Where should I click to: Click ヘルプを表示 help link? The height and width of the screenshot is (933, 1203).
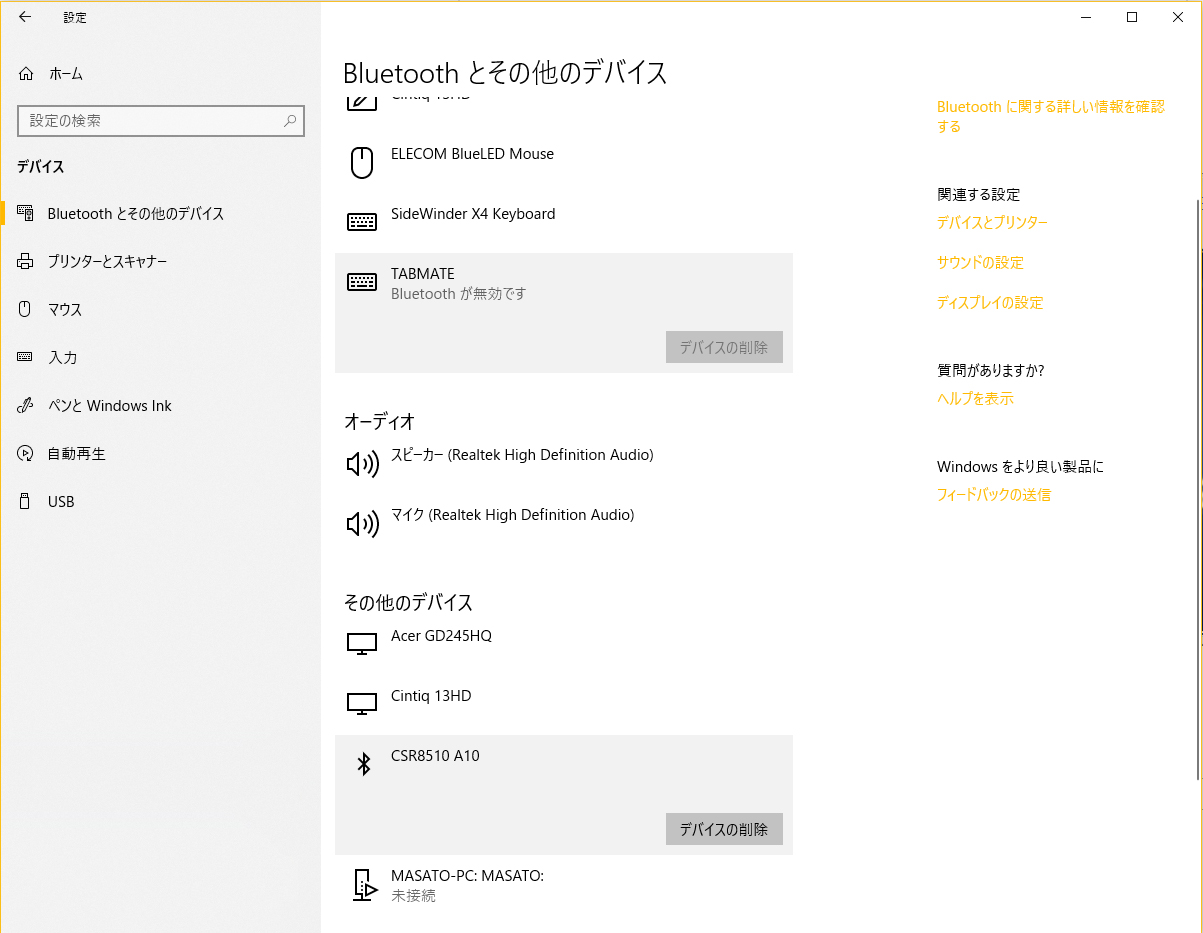975,399
